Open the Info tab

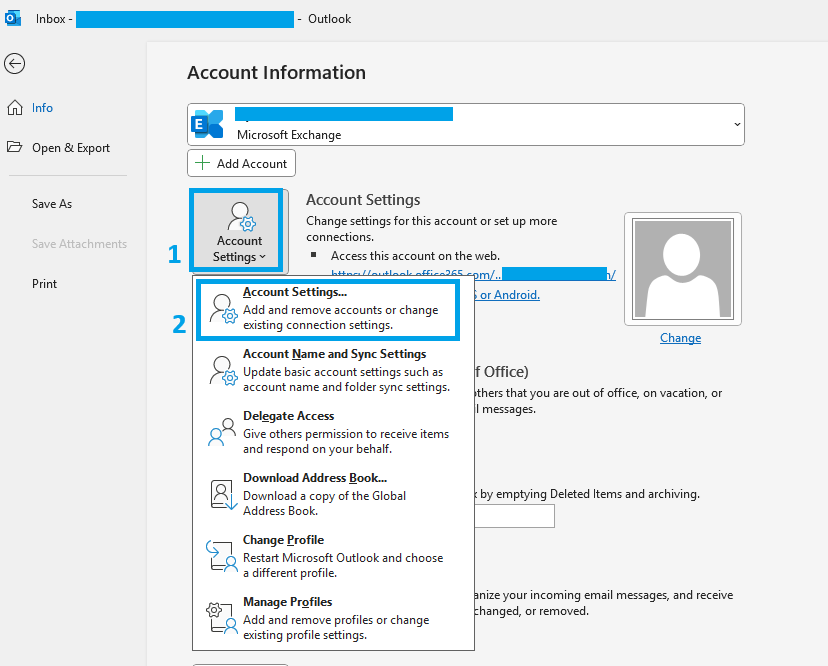click(42, 108)
